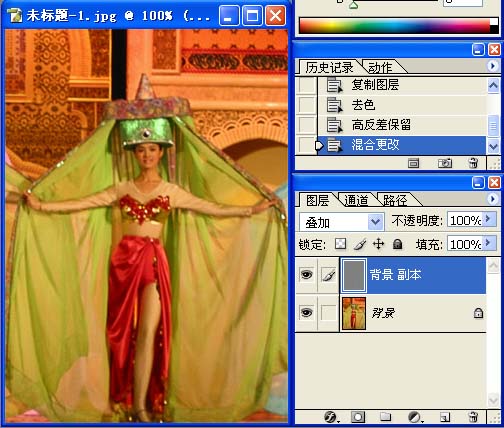Hide the 背景 副本 layer eye
The image size is (504, 428).
click(x=306, y=275)
